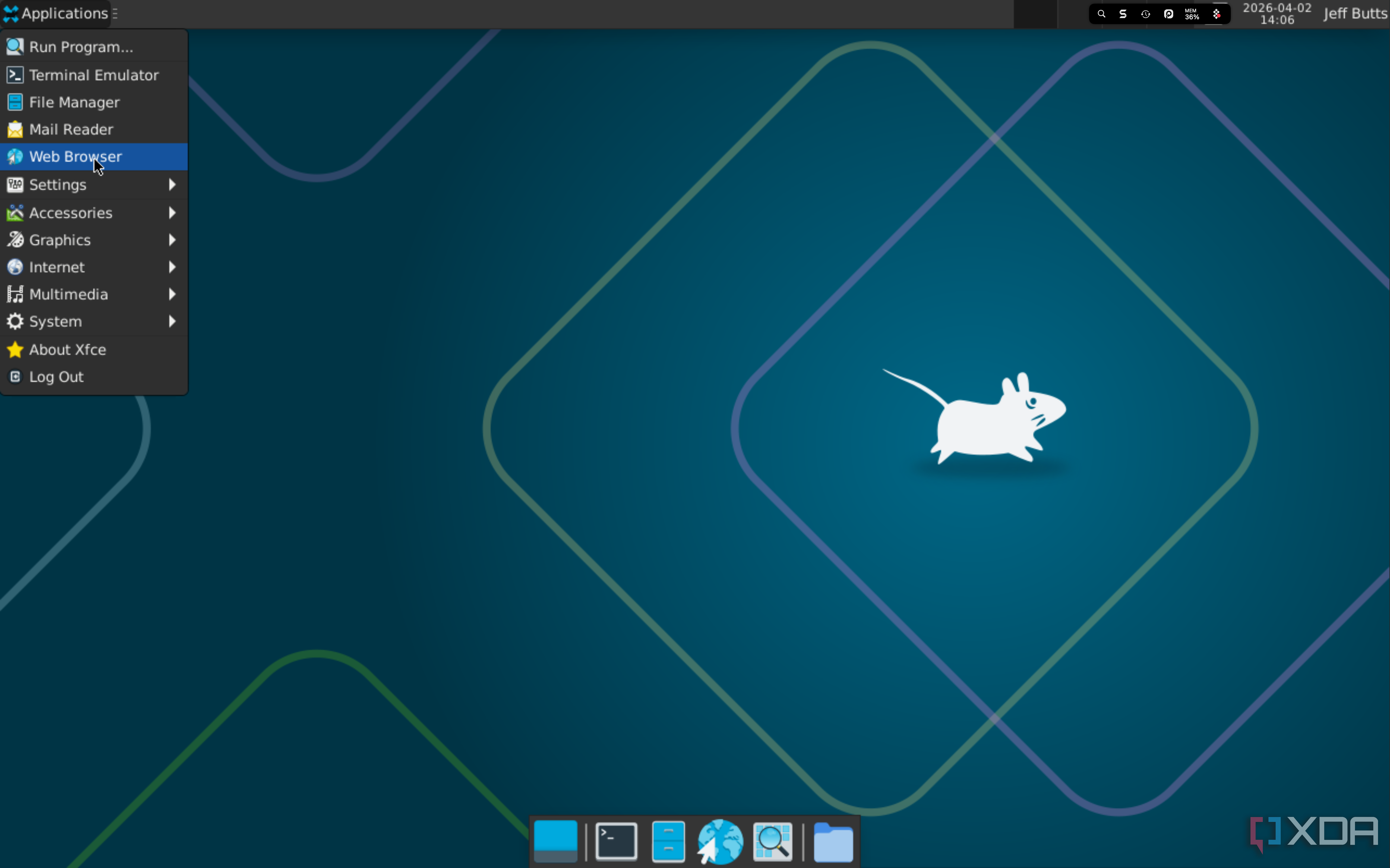Click the search magnifier tray icon
This screenshot has height=868, width=1390.
(1101, 14)
